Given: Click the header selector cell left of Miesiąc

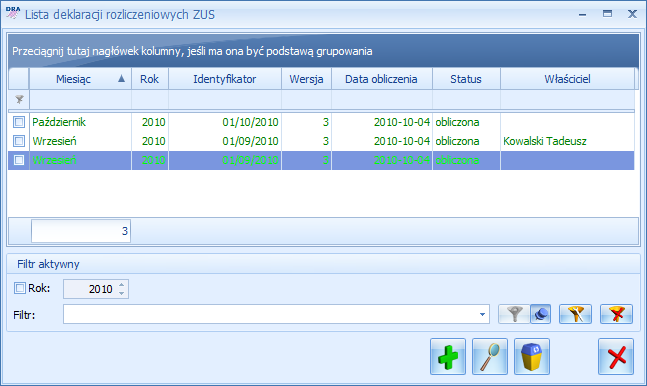Looking at the screenshot, I should (x=19, y=79).
